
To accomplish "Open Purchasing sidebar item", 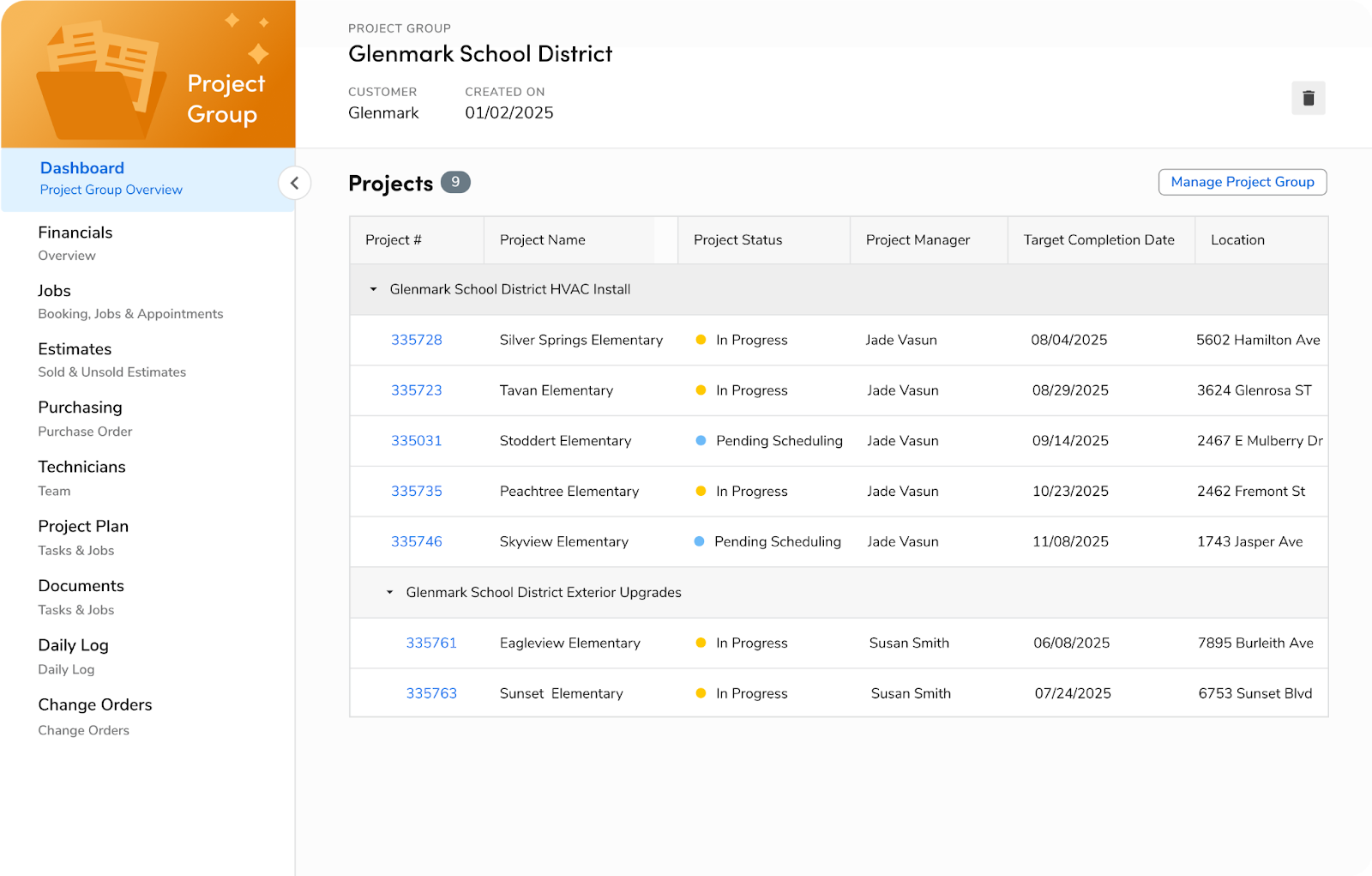I will 85,419.
